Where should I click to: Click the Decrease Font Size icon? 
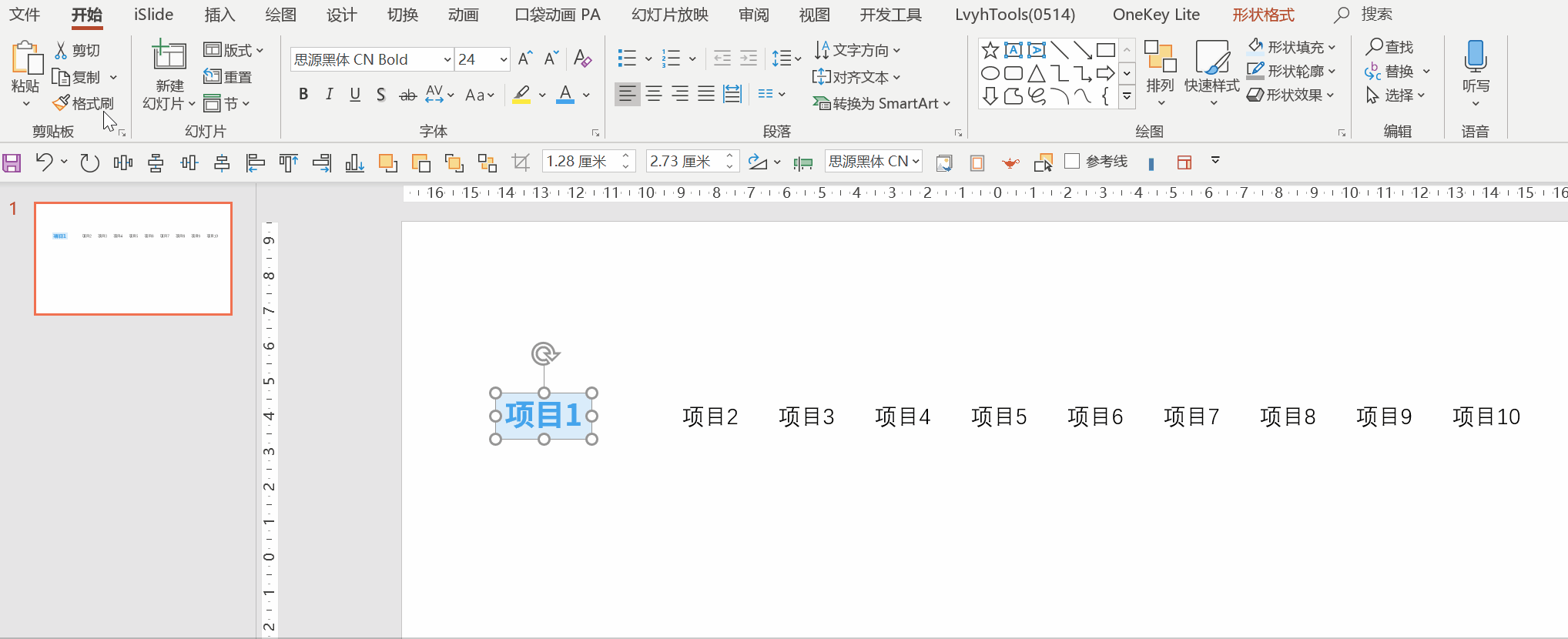tap(551, 59)
